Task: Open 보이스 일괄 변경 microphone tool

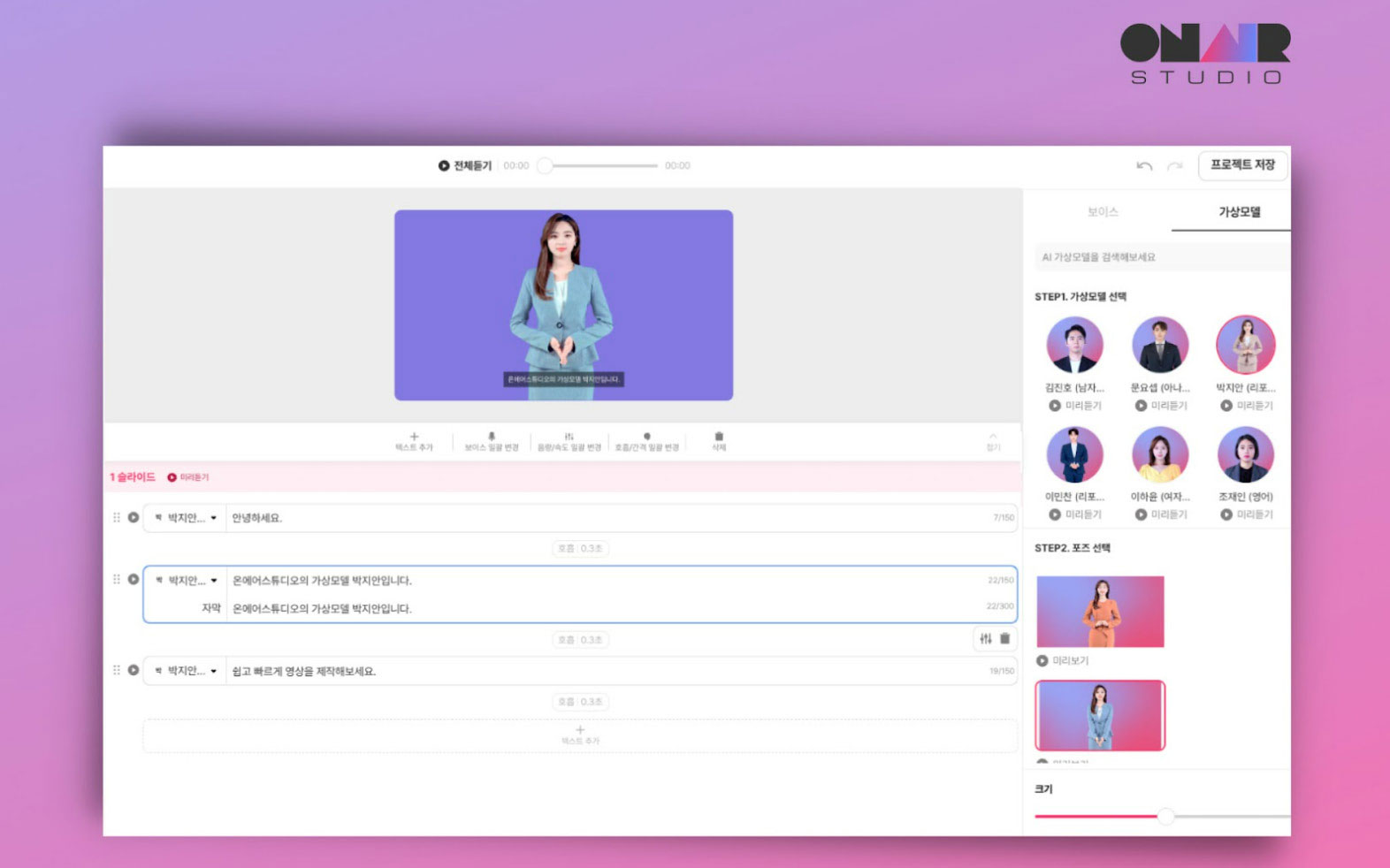Action: [x=492, y=441]
